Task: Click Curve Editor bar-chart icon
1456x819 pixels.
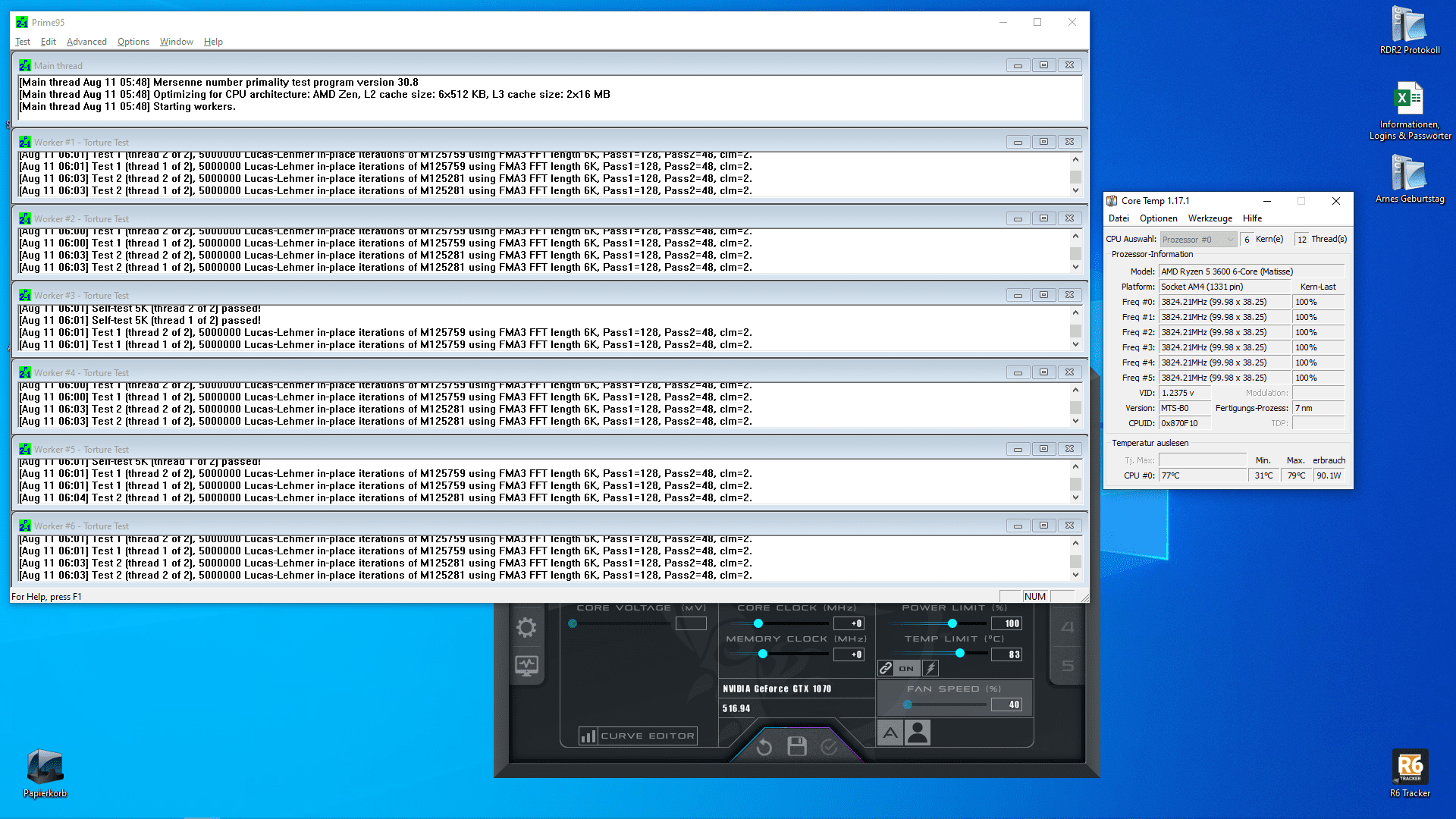Action: coord(588,736)
